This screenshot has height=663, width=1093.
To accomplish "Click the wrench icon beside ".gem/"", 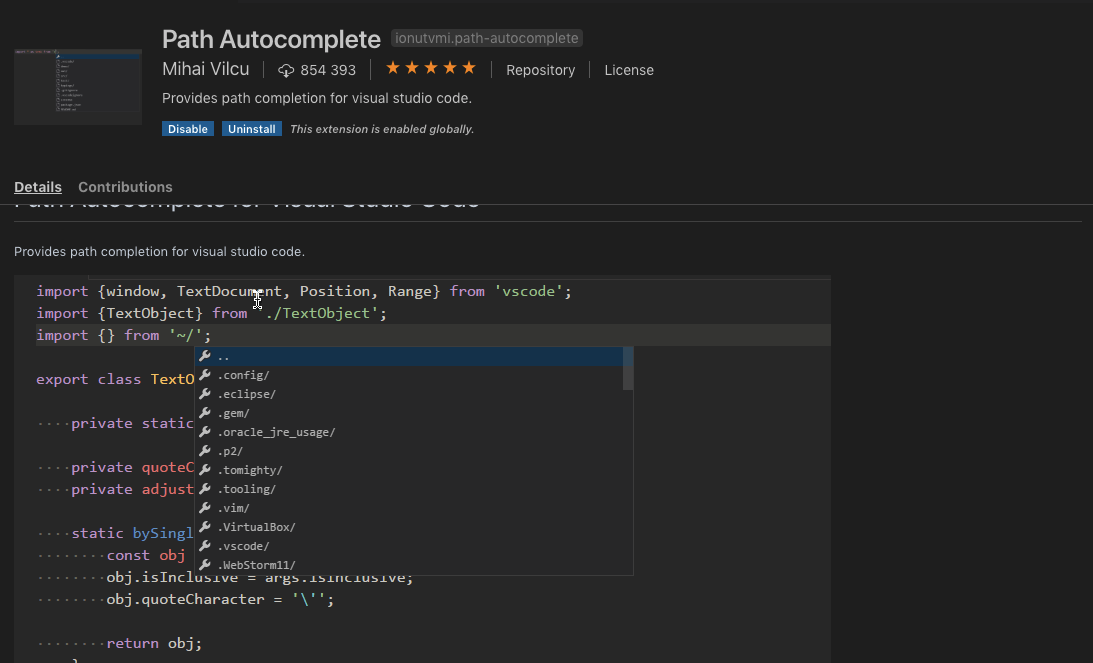I will tap(207, 412).
